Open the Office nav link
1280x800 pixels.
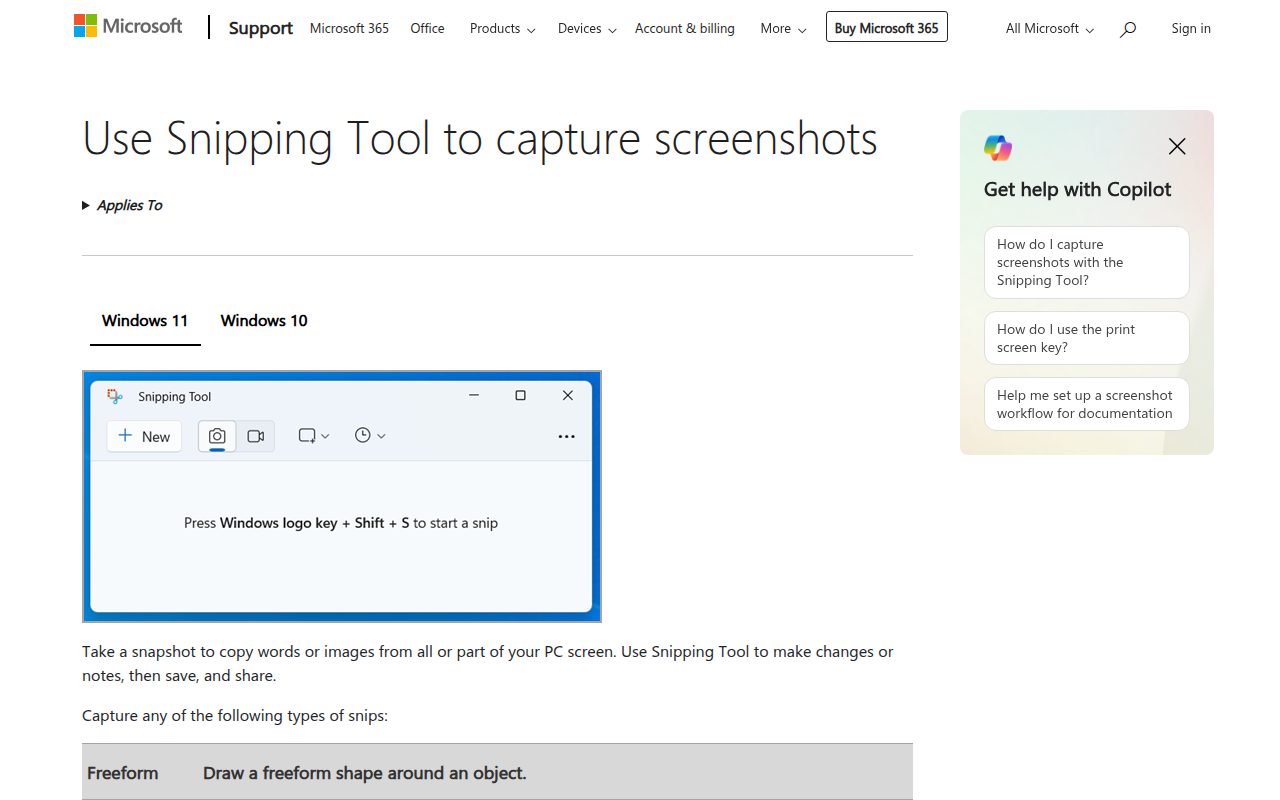(427, 29)
